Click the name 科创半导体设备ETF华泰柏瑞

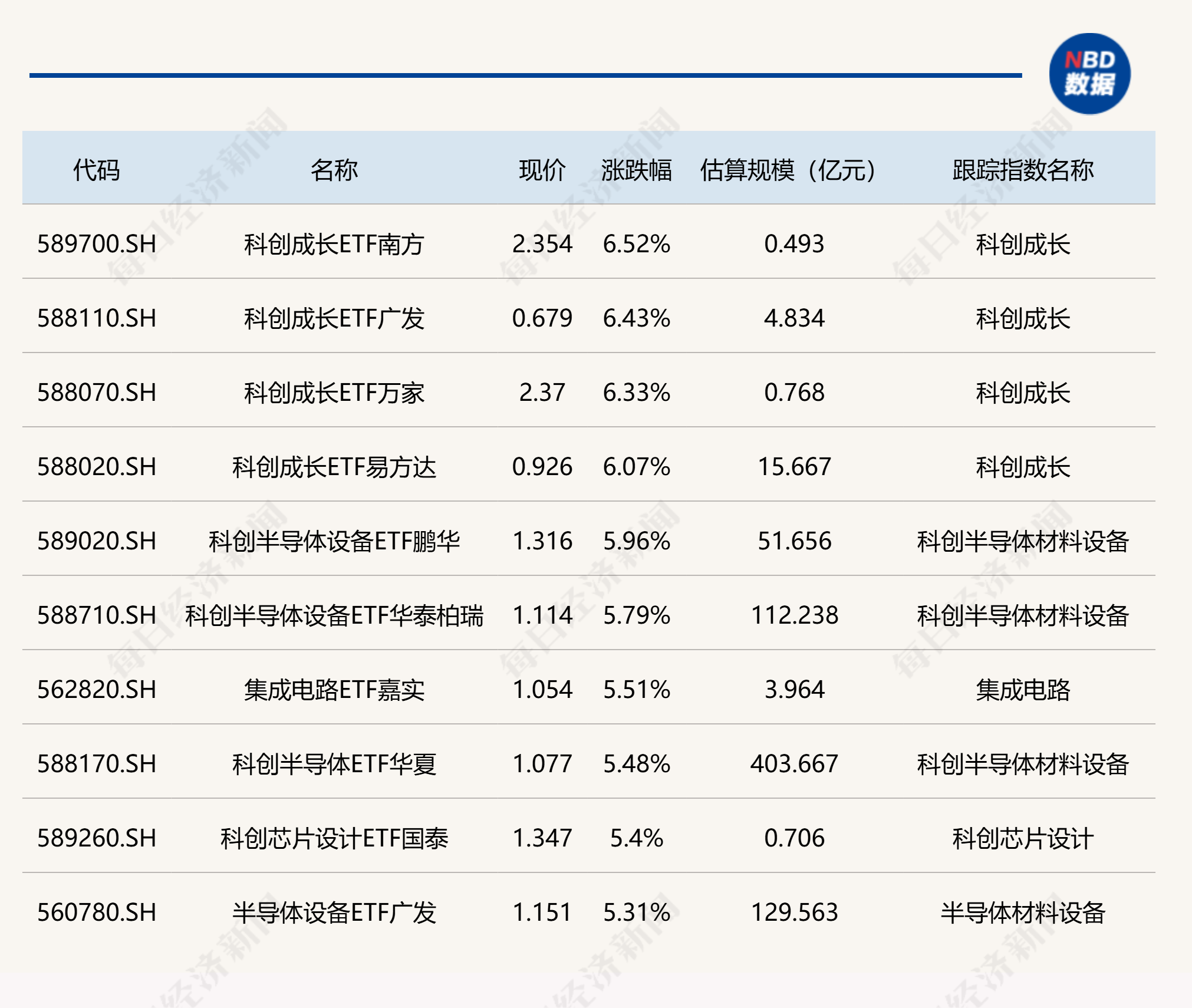click(x=334, y=615)
